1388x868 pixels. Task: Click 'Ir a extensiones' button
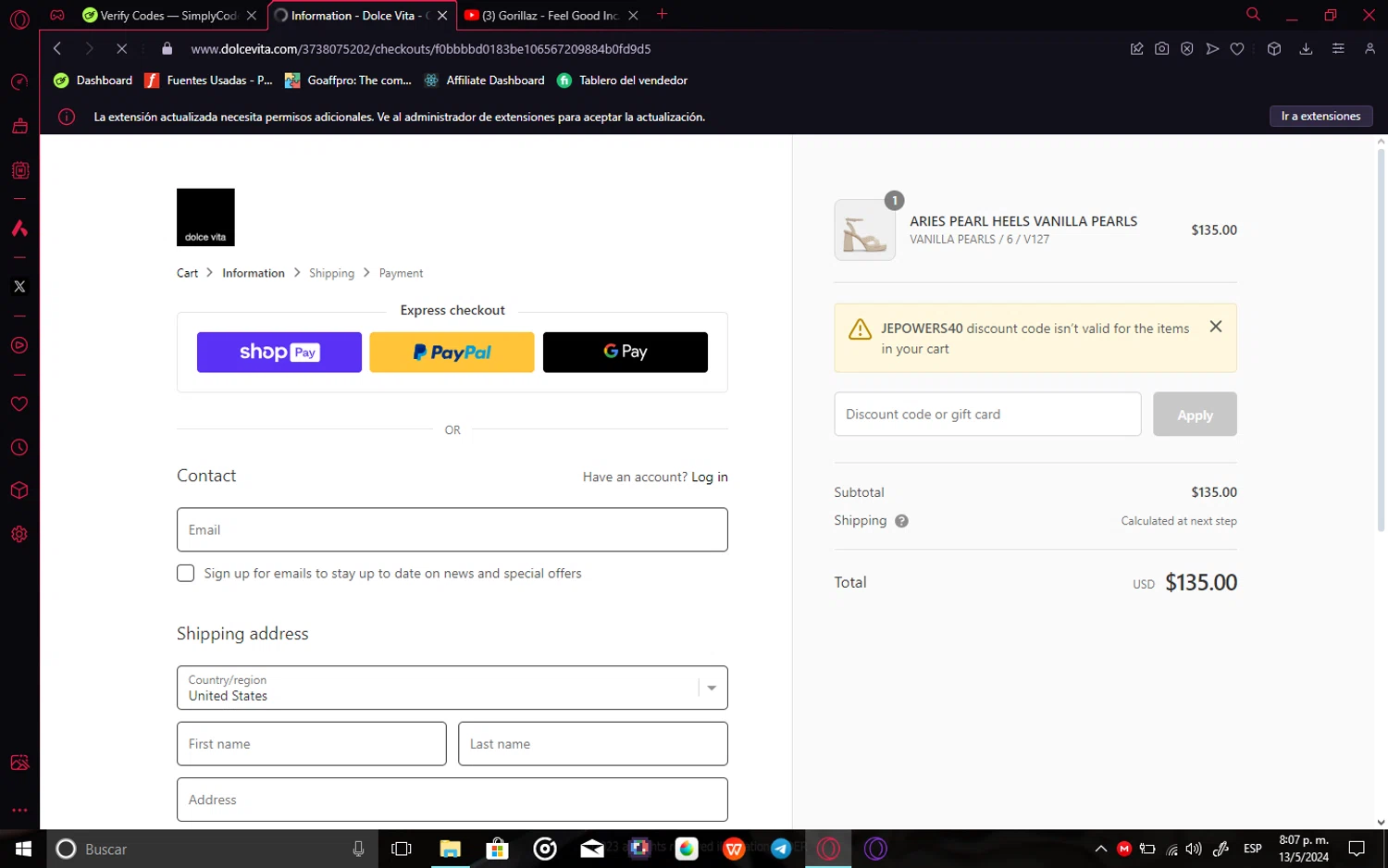click(x=1320, y=116)
